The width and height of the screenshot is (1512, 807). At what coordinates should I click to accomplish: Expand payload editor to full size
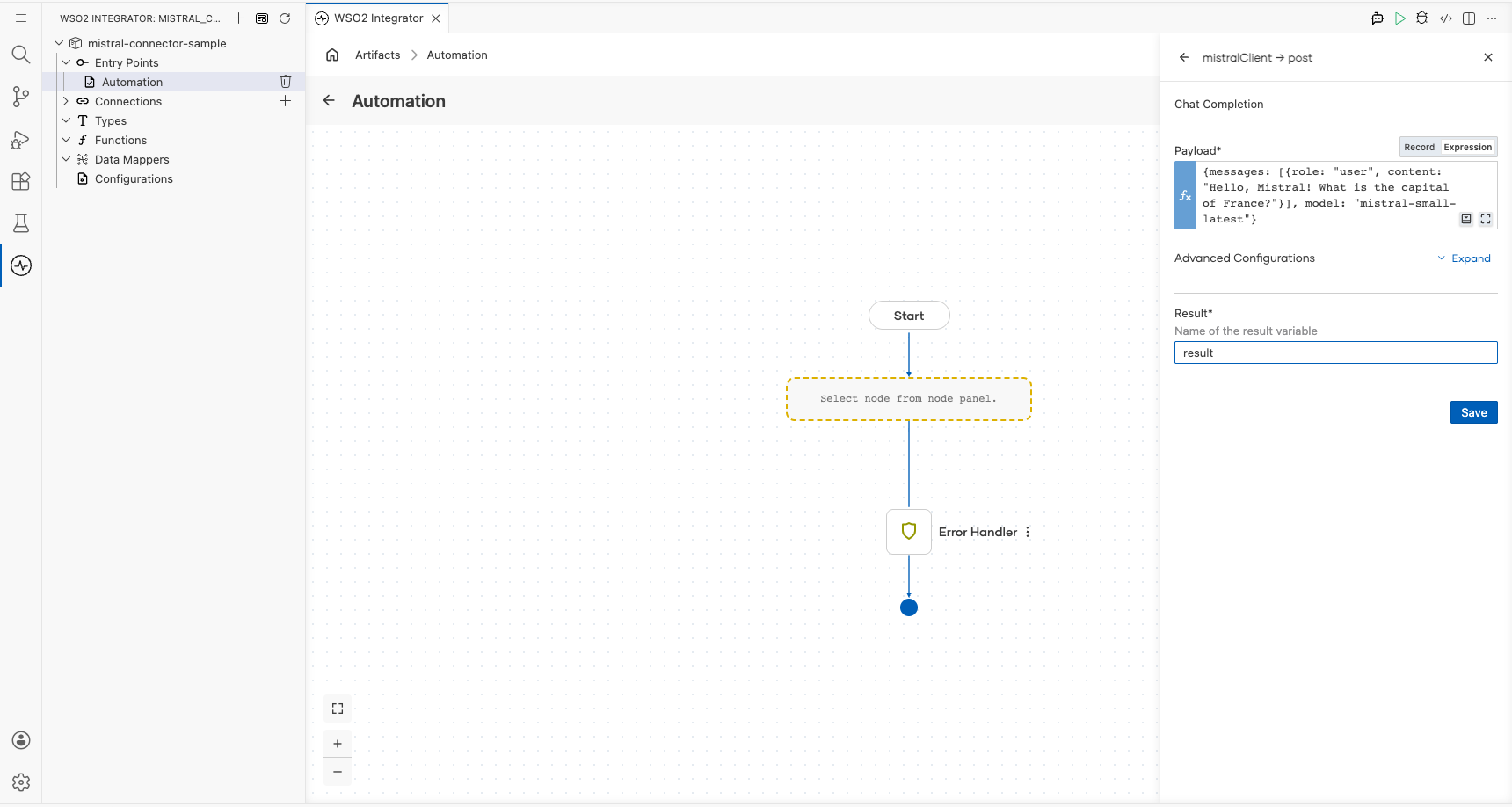(1486, 219)
